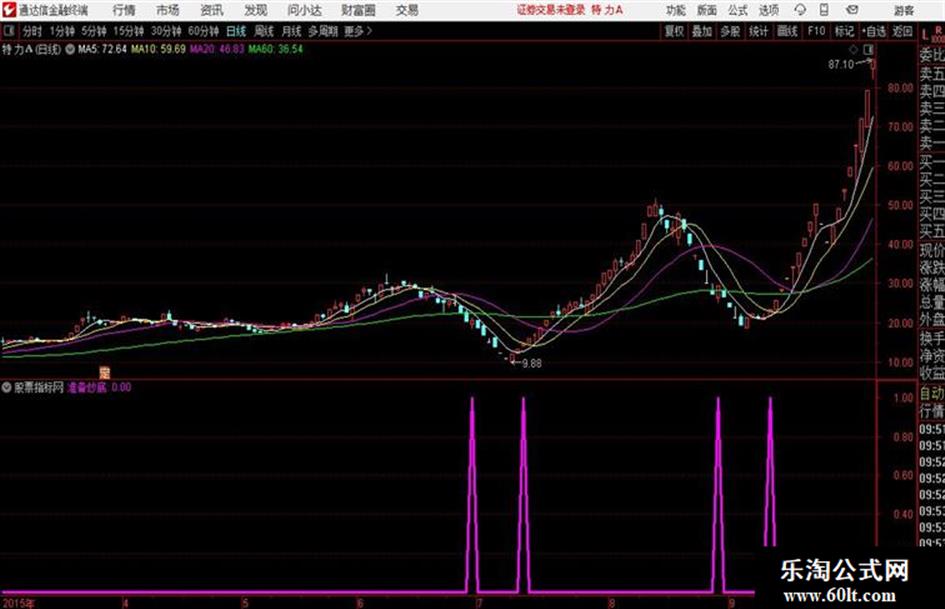Switch to 5分钟 period tab
Screen dimensions: 945x609
click(x=94, y=31)
